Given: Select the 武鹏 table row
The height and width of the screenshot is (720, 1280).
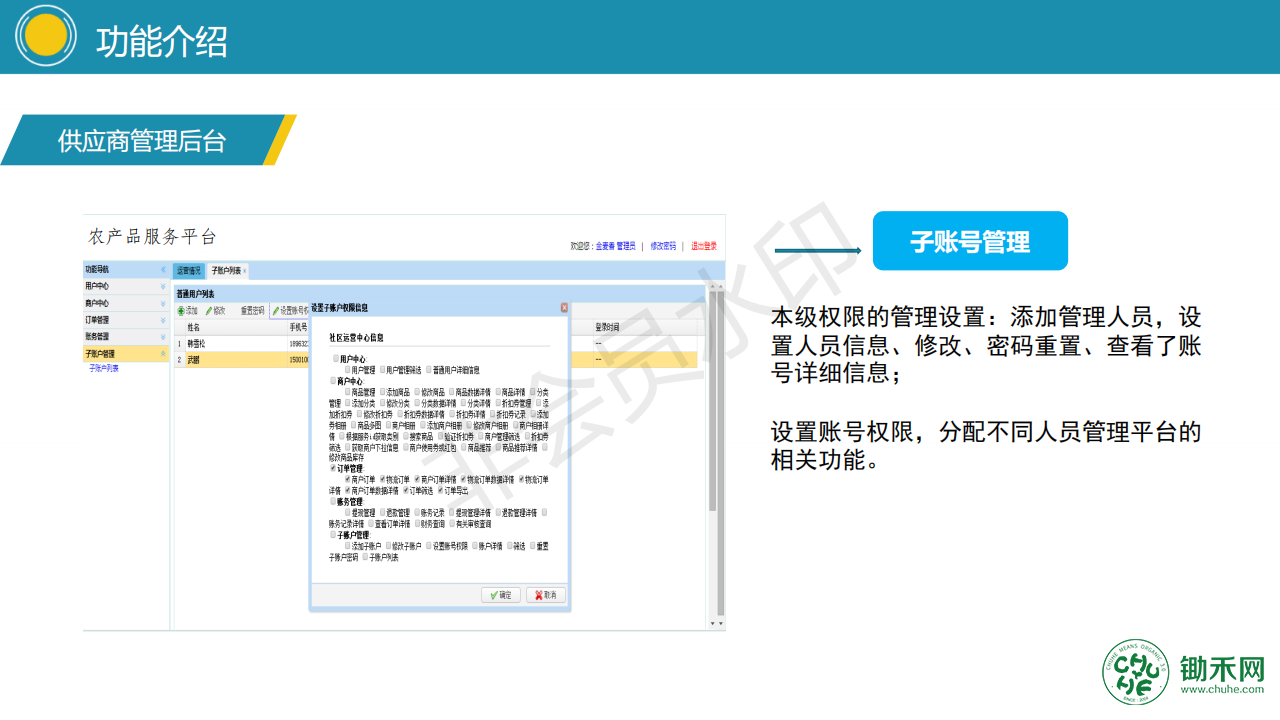Looking at the screenshot, I should click(x=436, y=360).
